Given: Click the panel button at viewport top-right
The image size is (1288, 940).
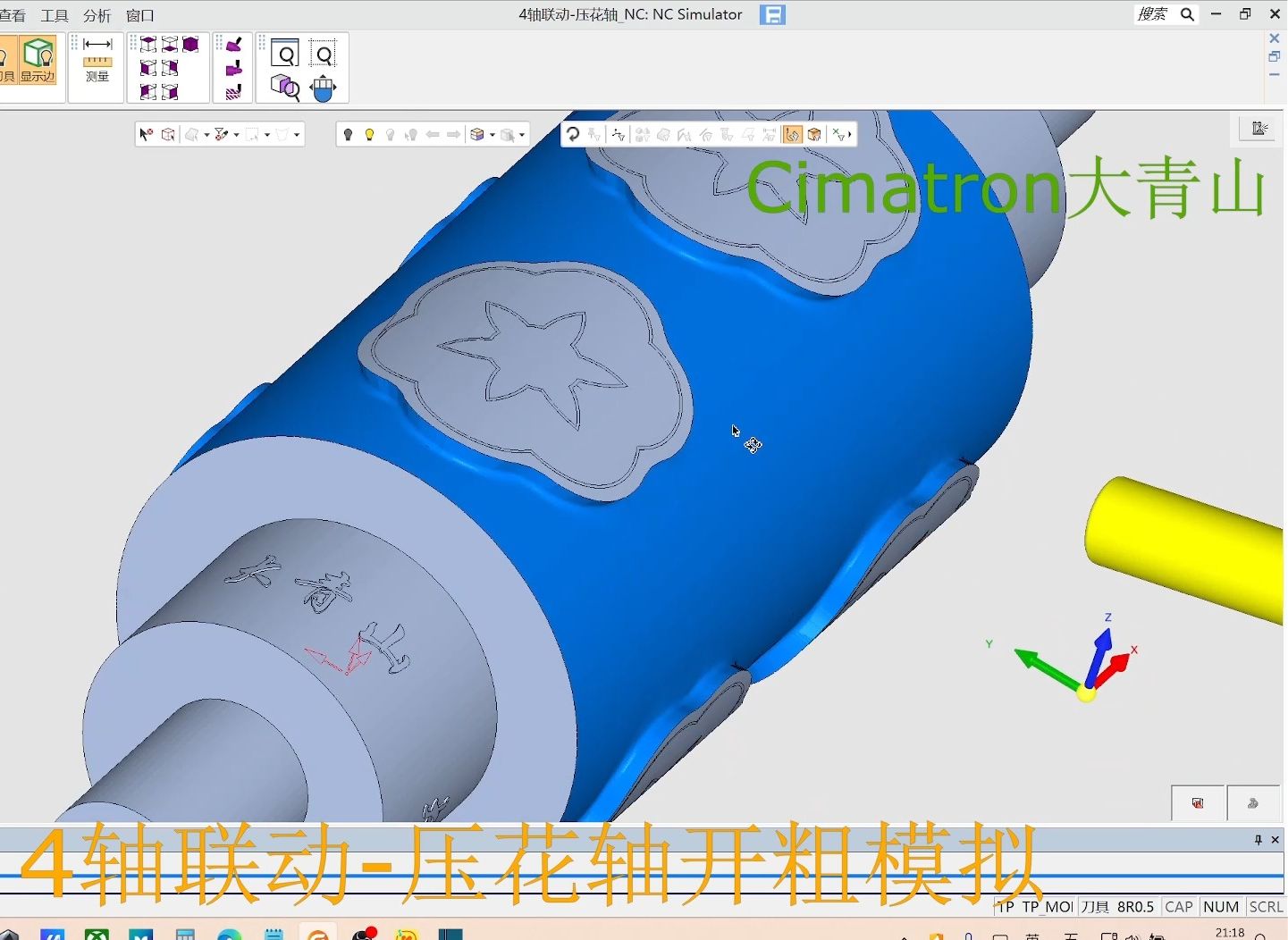Looking at the screenshot, I should coord(1259,129).
